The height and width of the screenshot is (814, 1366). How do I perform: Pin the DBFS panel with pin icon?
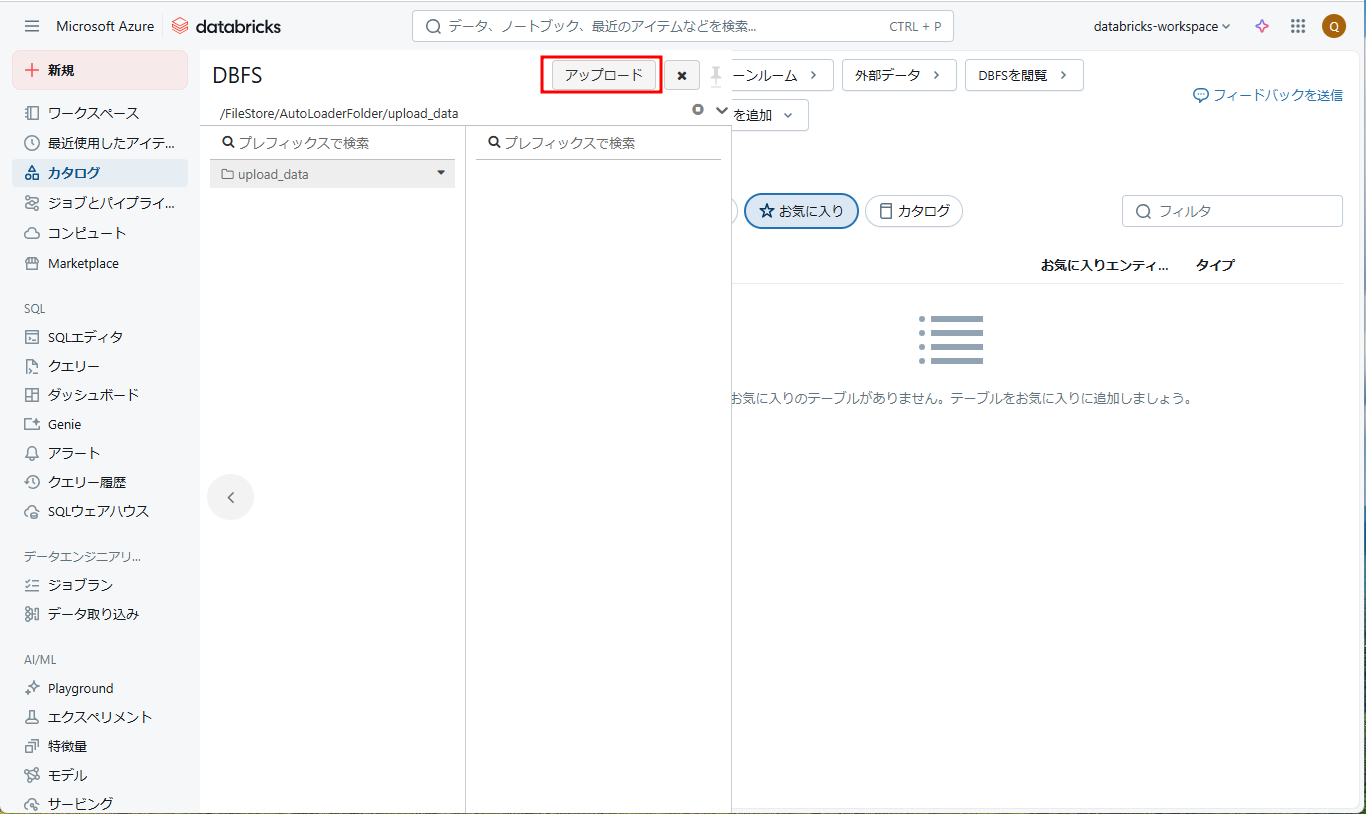pyautogui.click(x=716, y=76)
